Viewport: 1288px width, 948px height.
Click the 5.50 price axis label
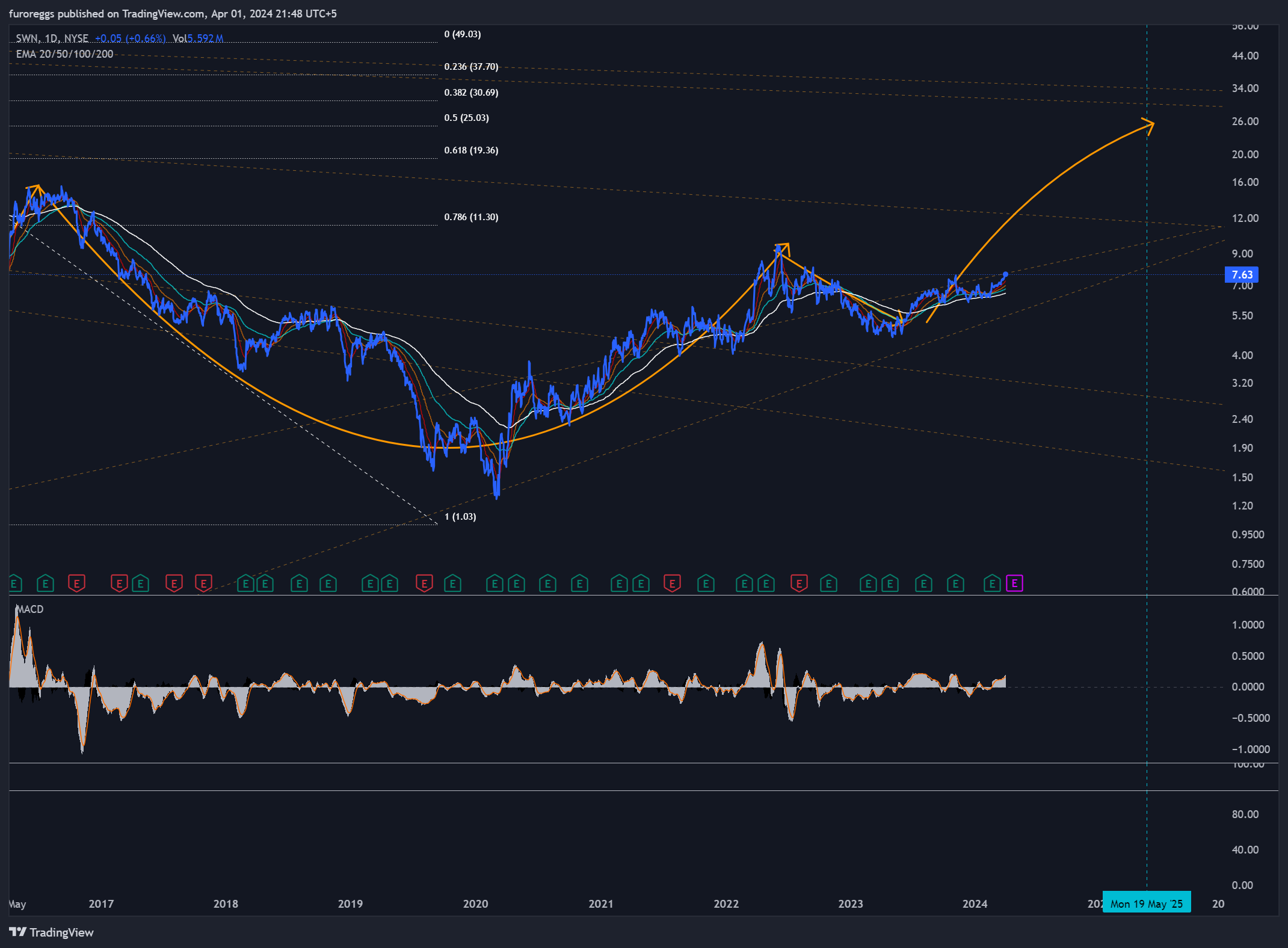pyautogui.click(x=1242, y=316)
